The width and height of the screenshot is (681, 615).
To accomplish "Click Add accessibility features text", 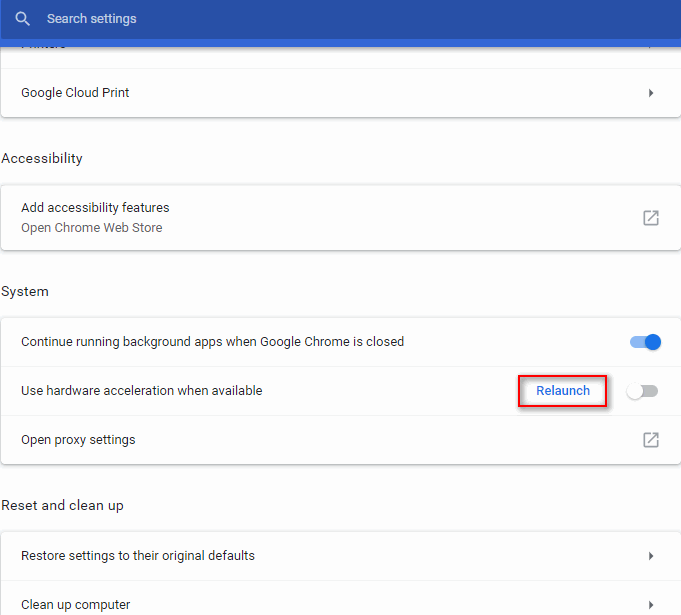I will [95, 208].
